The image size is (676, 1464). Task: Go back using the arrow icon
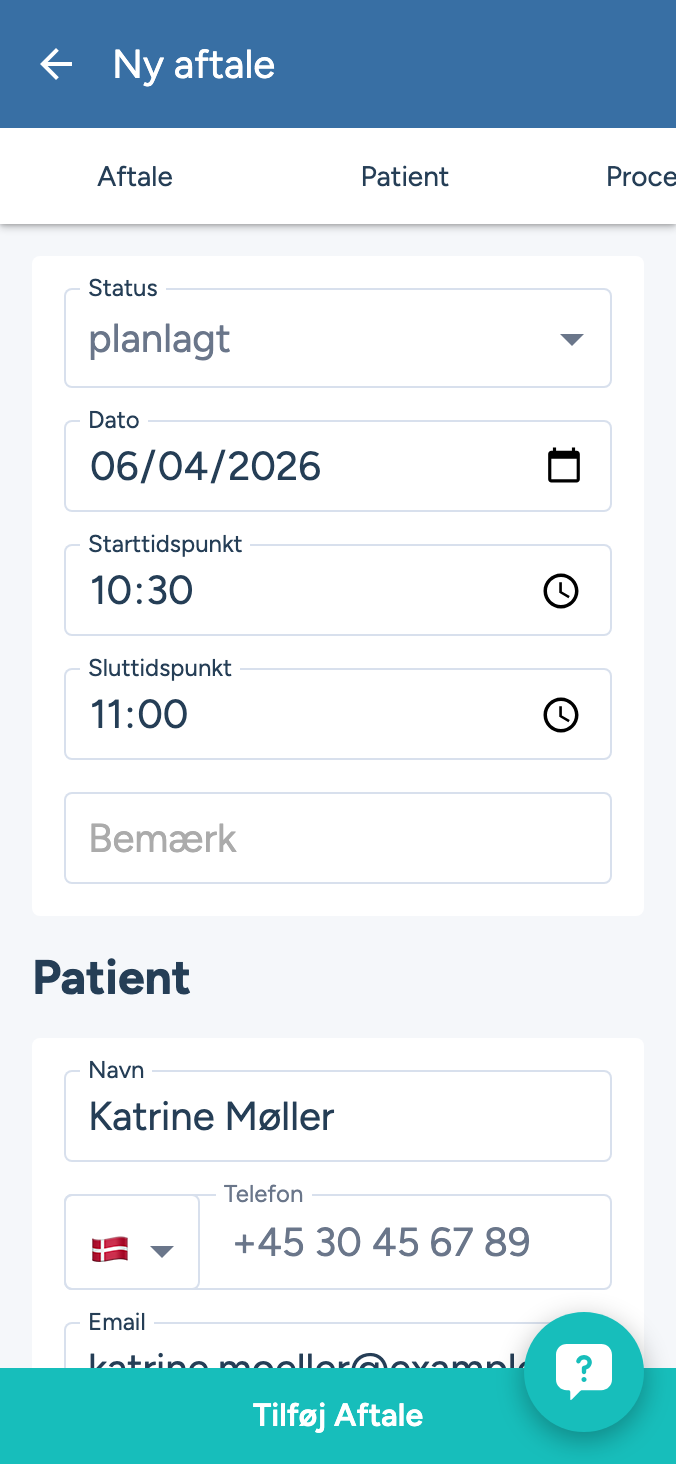56,65
